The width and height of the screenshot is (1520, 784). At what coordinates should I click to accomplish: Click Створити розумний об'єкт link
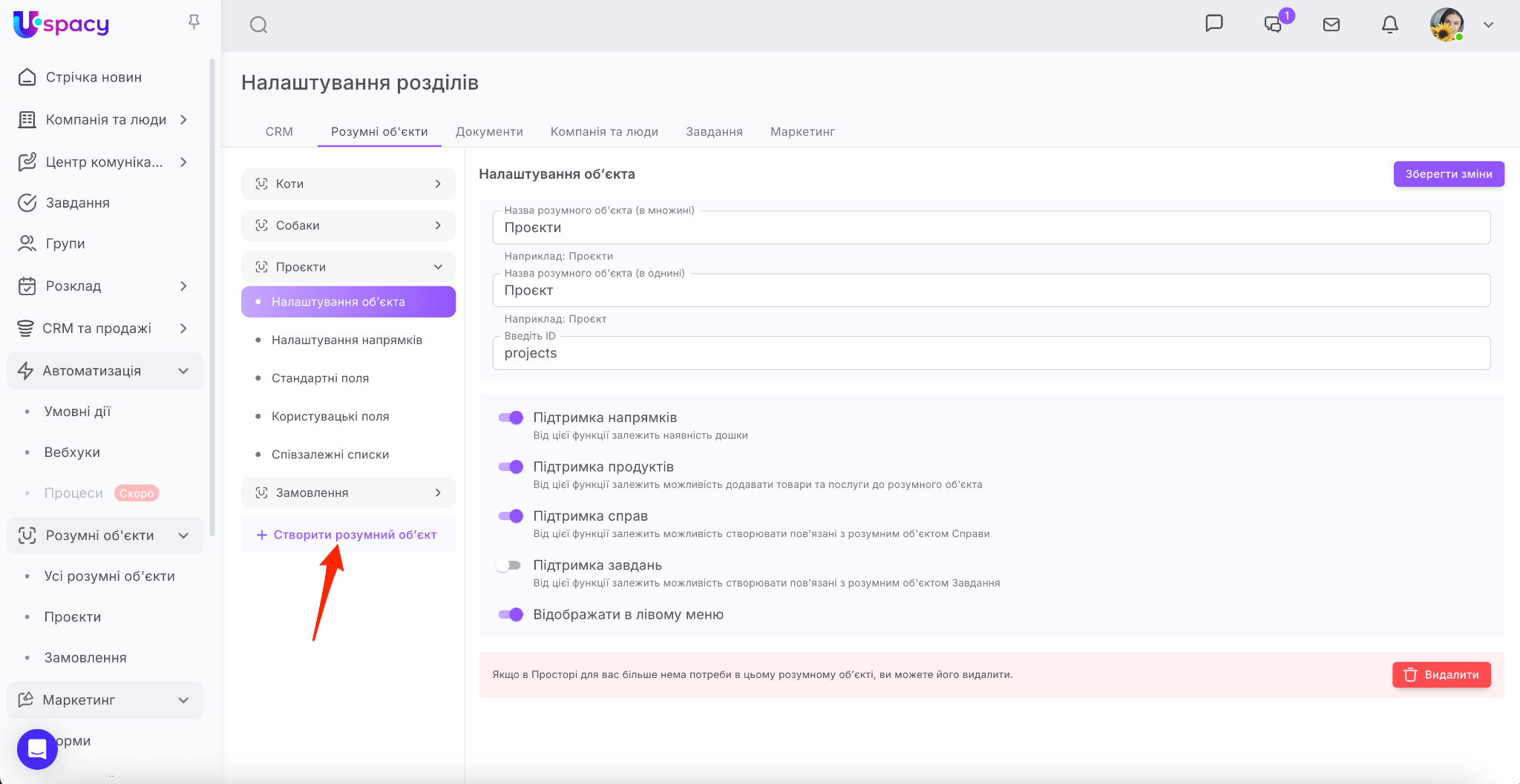(347, 535)
